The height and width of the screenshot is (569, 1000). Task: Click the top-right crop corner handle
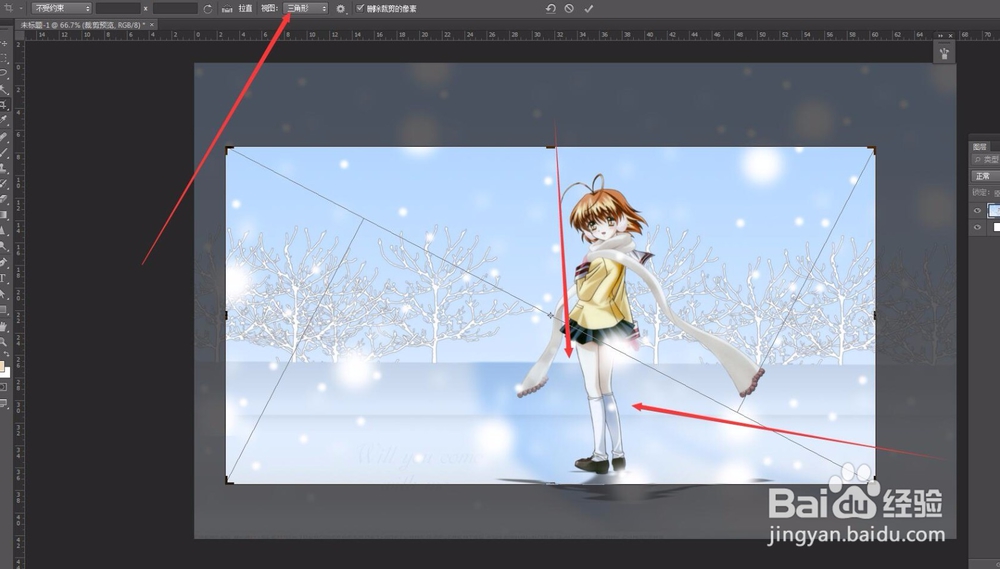(x=873, y=150)
